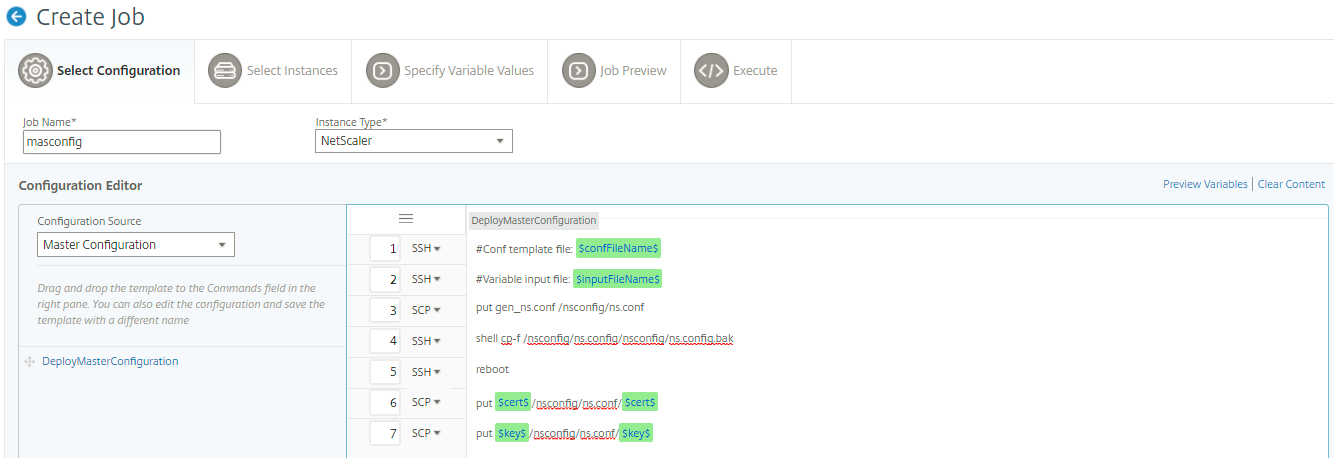Click the DeployMasterConfiguration label above the commands
Screen dimensions: 1334x458
click(x=534, y=220)
